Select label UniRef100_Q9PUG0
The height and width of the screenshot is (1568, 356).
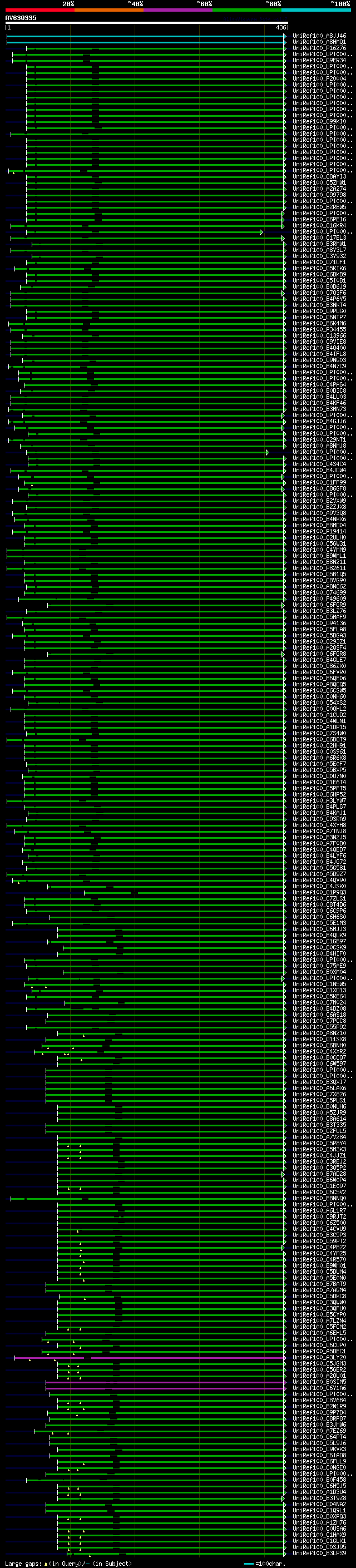tap(319, 311)
